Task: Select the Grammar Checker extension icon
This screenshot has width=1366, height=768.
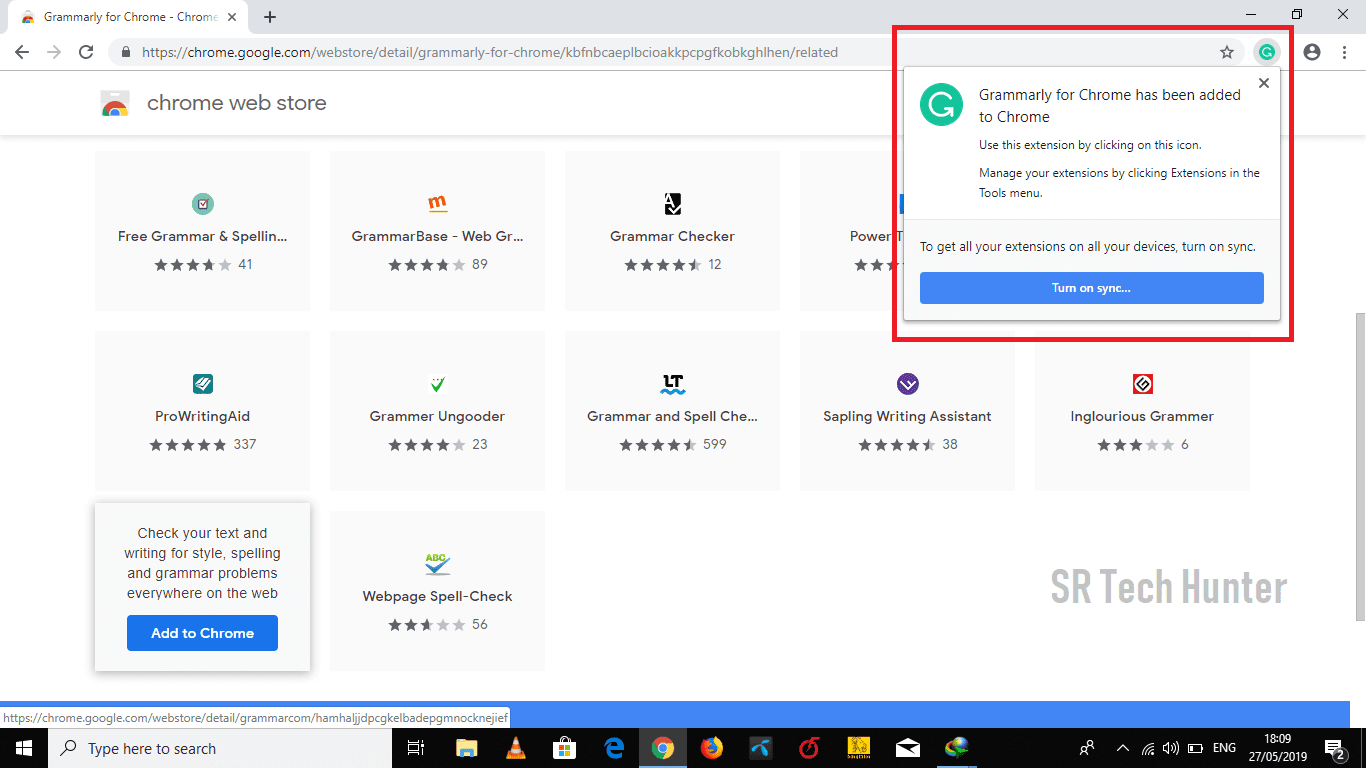Action: pos(672,203)
